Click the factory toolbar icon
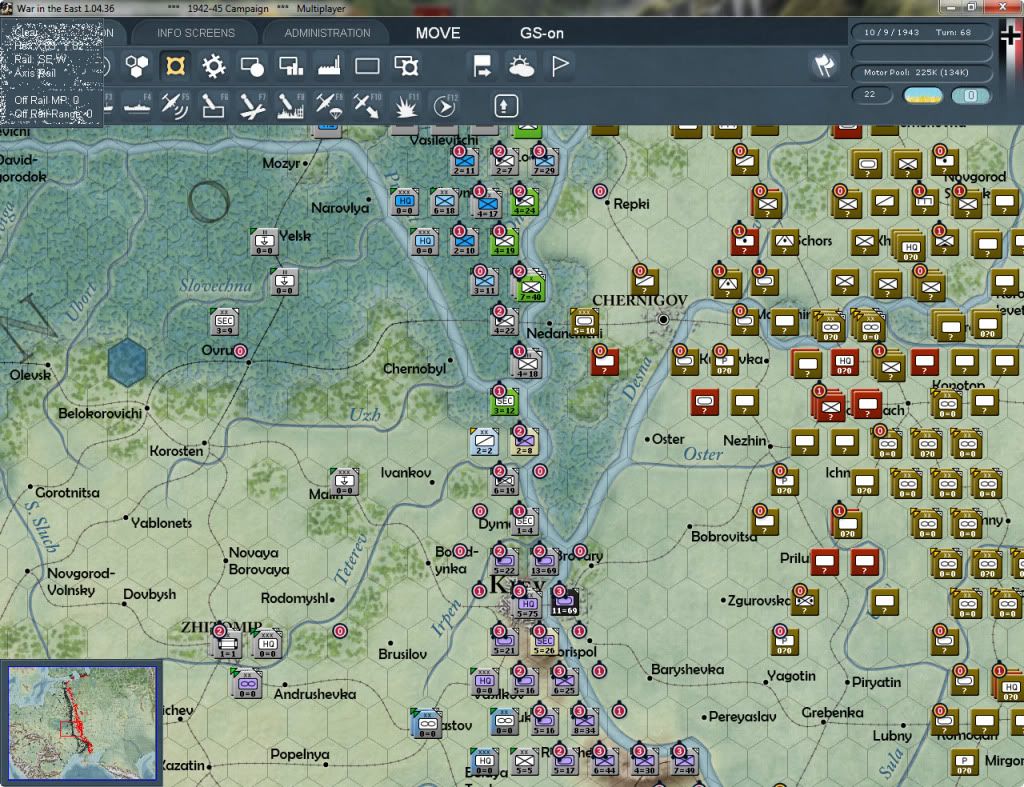 [x=329, y=66]
